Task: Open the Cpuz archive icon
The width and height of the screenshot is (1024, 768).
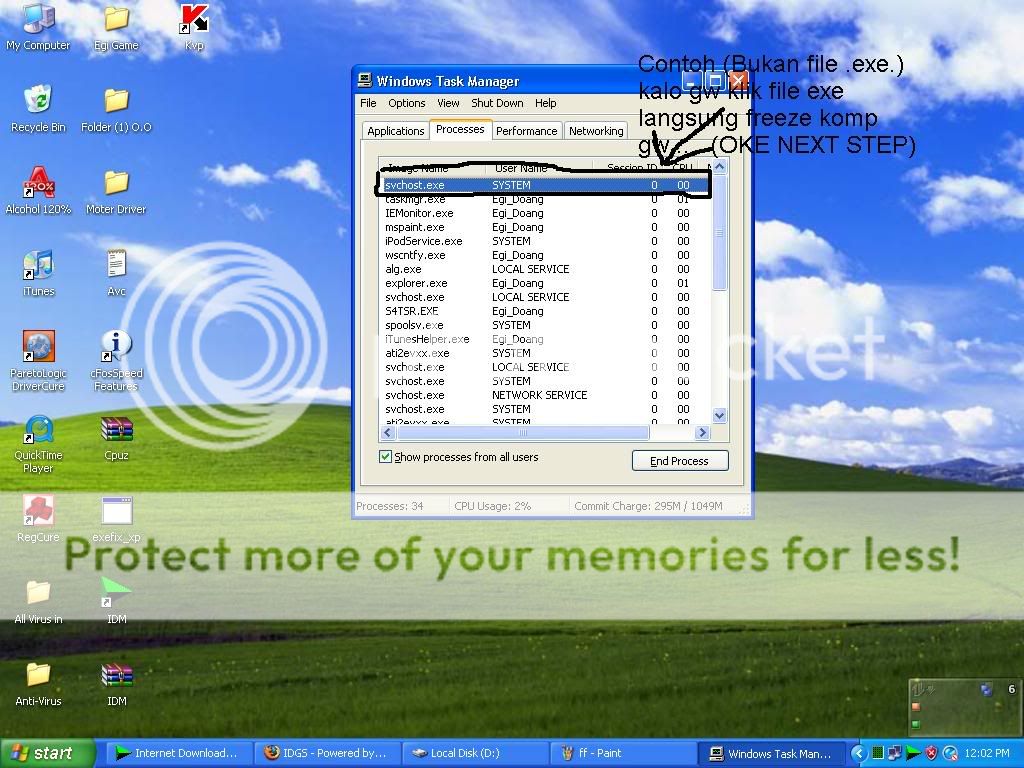Action: coord(116,436)
